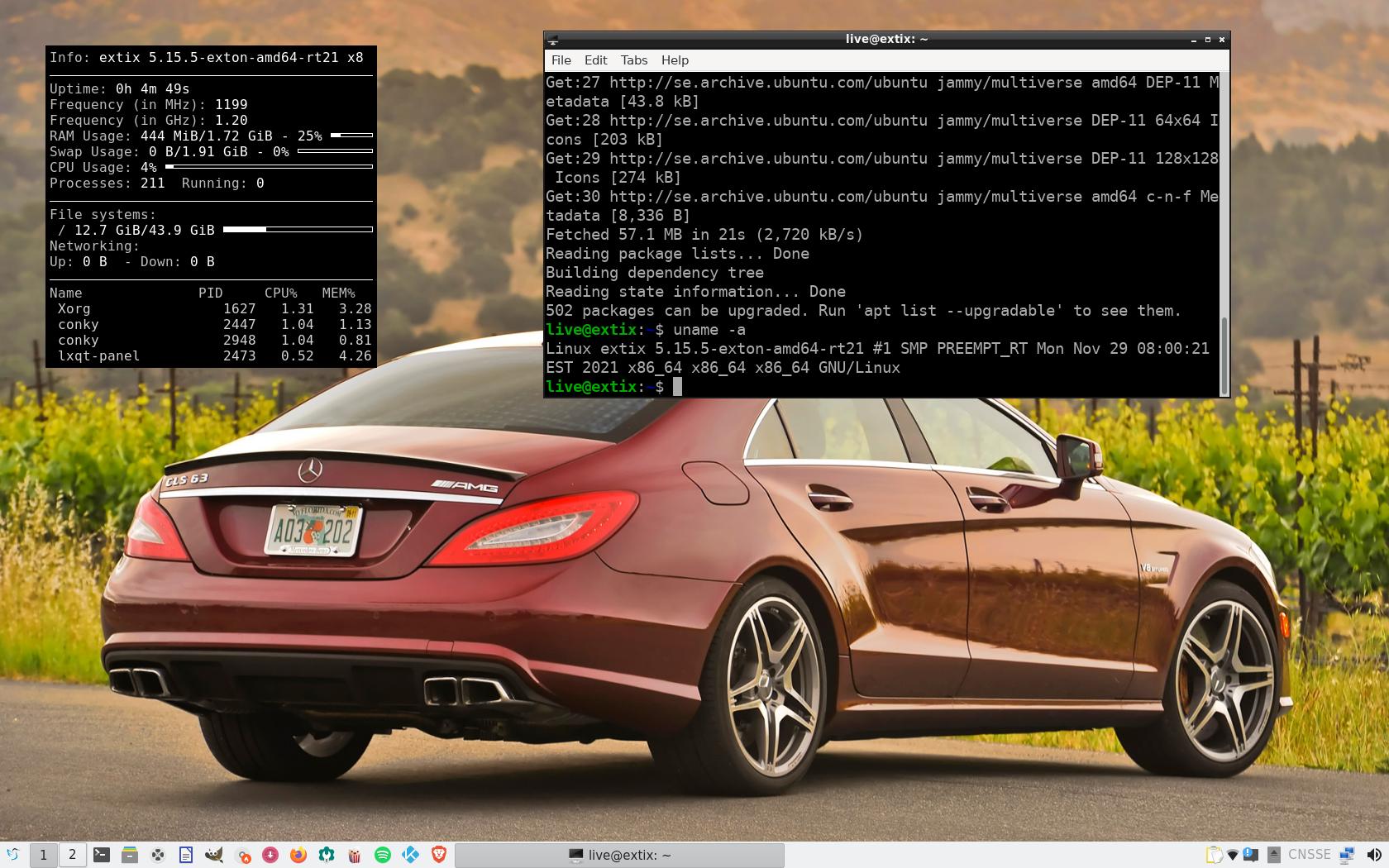Open the LXQt start menu bird icon
Screen dimensions: 1389x868
(x=12, y=855)
